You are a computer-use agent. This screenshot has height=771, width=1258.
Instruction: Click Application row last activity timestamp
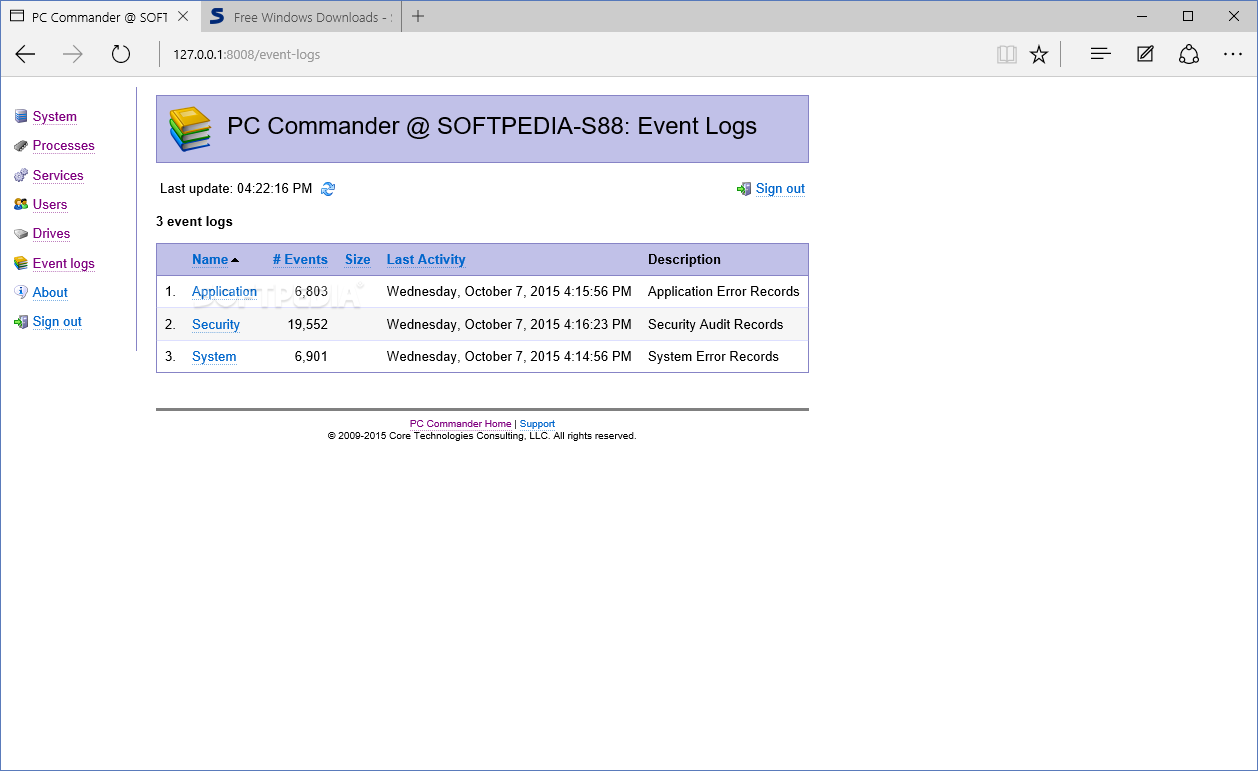pos(509,292)
